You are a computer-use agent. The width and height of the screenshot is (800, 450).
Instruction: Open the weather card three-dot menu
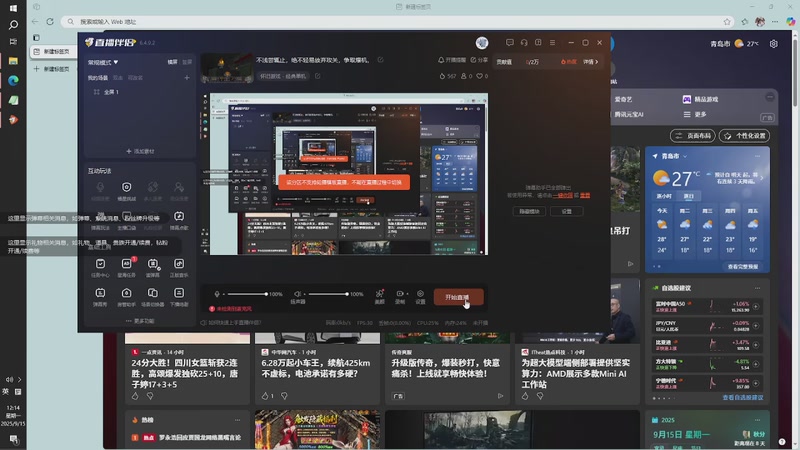click(757, 156)
